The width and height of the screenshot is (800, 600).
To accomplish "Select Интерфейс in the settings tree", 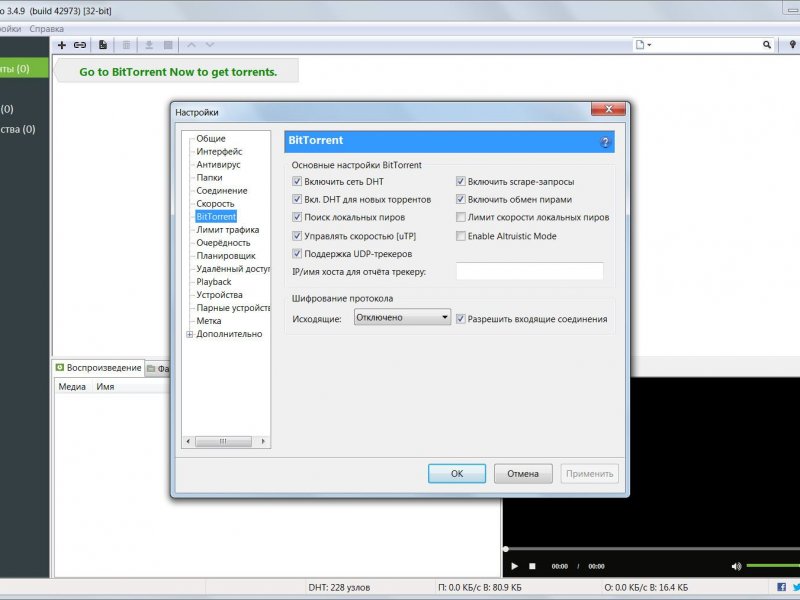I will (219, 152).
